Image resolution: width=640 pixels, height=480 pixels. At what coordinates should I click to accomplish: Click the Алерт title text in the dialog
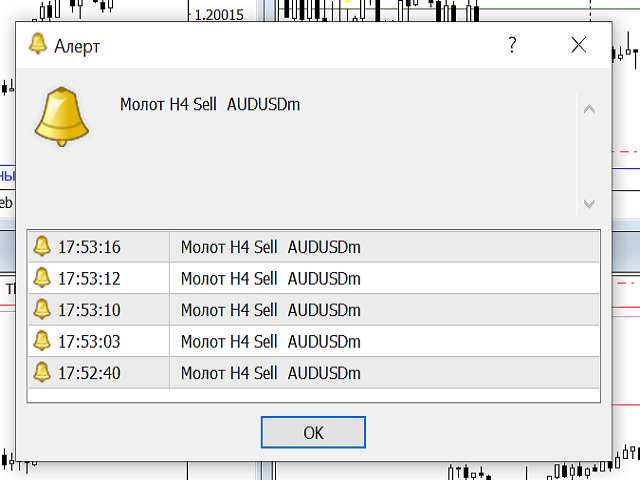coord(77,46)
